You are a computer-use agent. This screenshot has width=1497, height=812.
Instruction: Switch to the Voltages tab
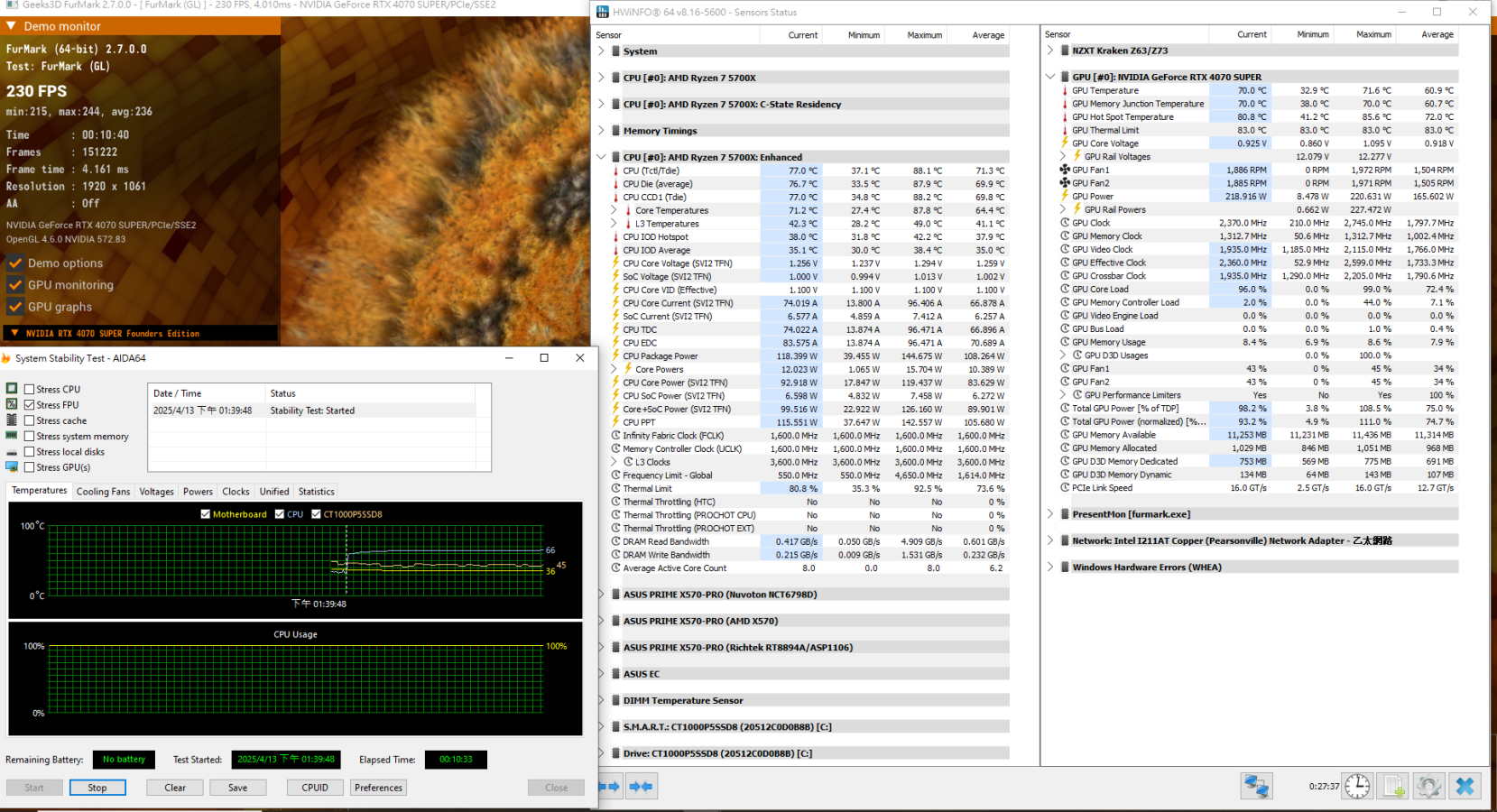[x=156, y=492]
